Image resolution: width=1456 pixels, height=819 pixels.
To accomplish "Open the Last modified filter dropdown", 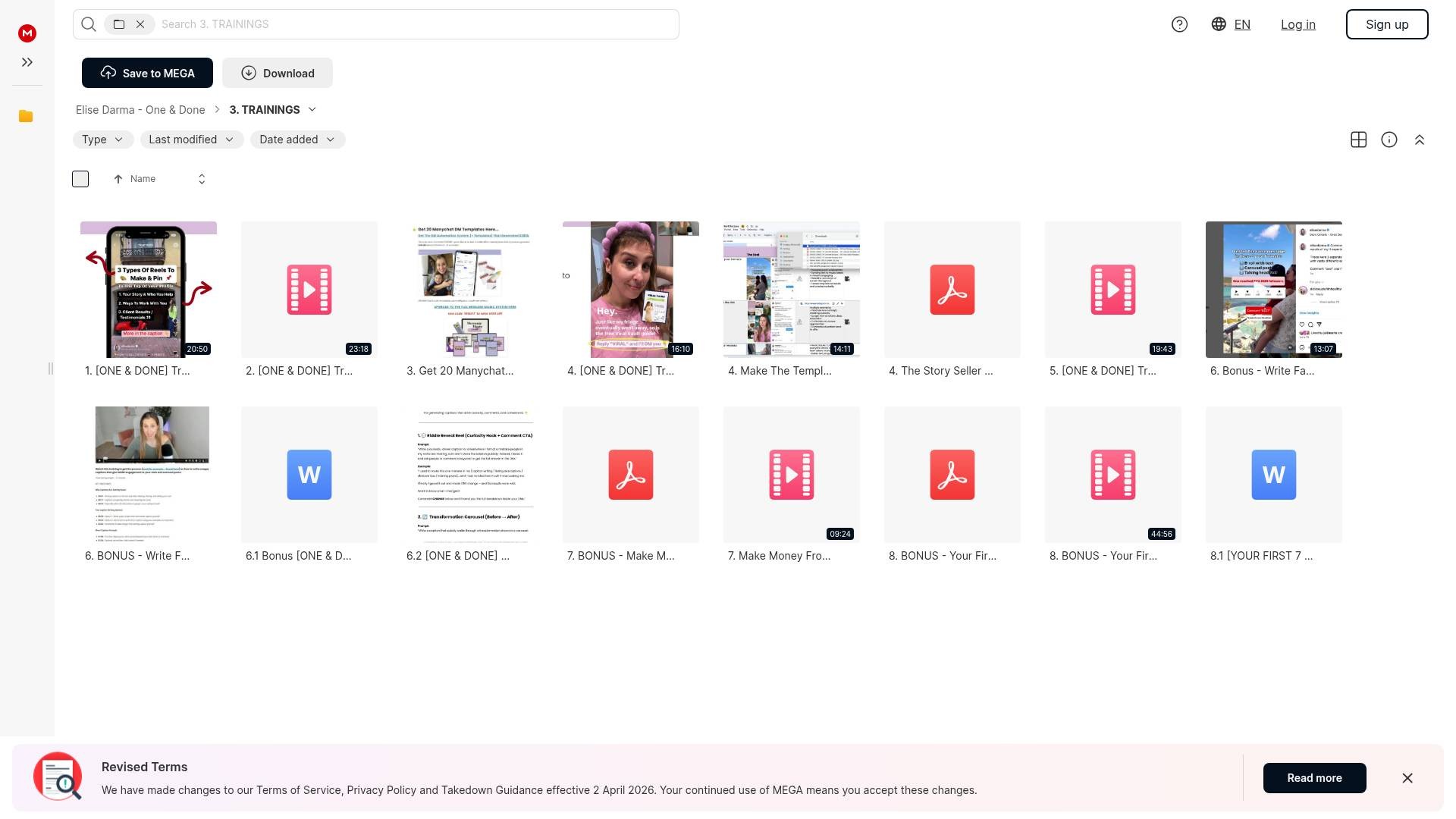I will tap(191, 140).
